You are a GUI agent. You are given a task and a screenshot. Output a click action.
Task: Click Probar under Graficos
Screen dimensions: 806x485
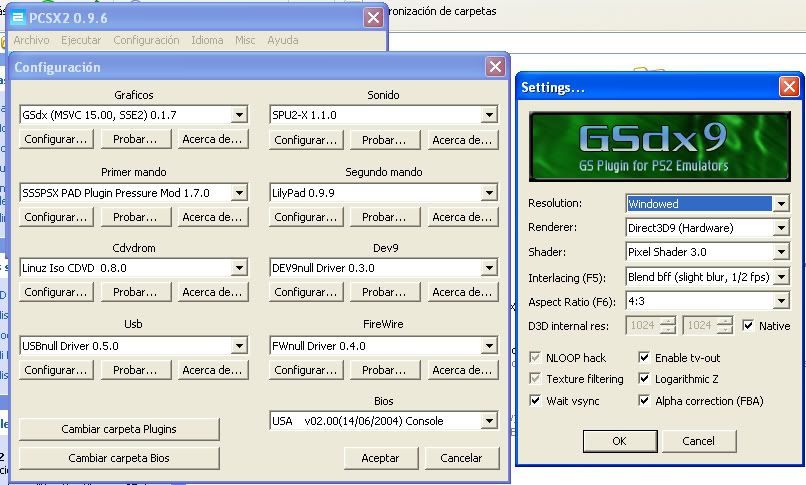[135, 139]
